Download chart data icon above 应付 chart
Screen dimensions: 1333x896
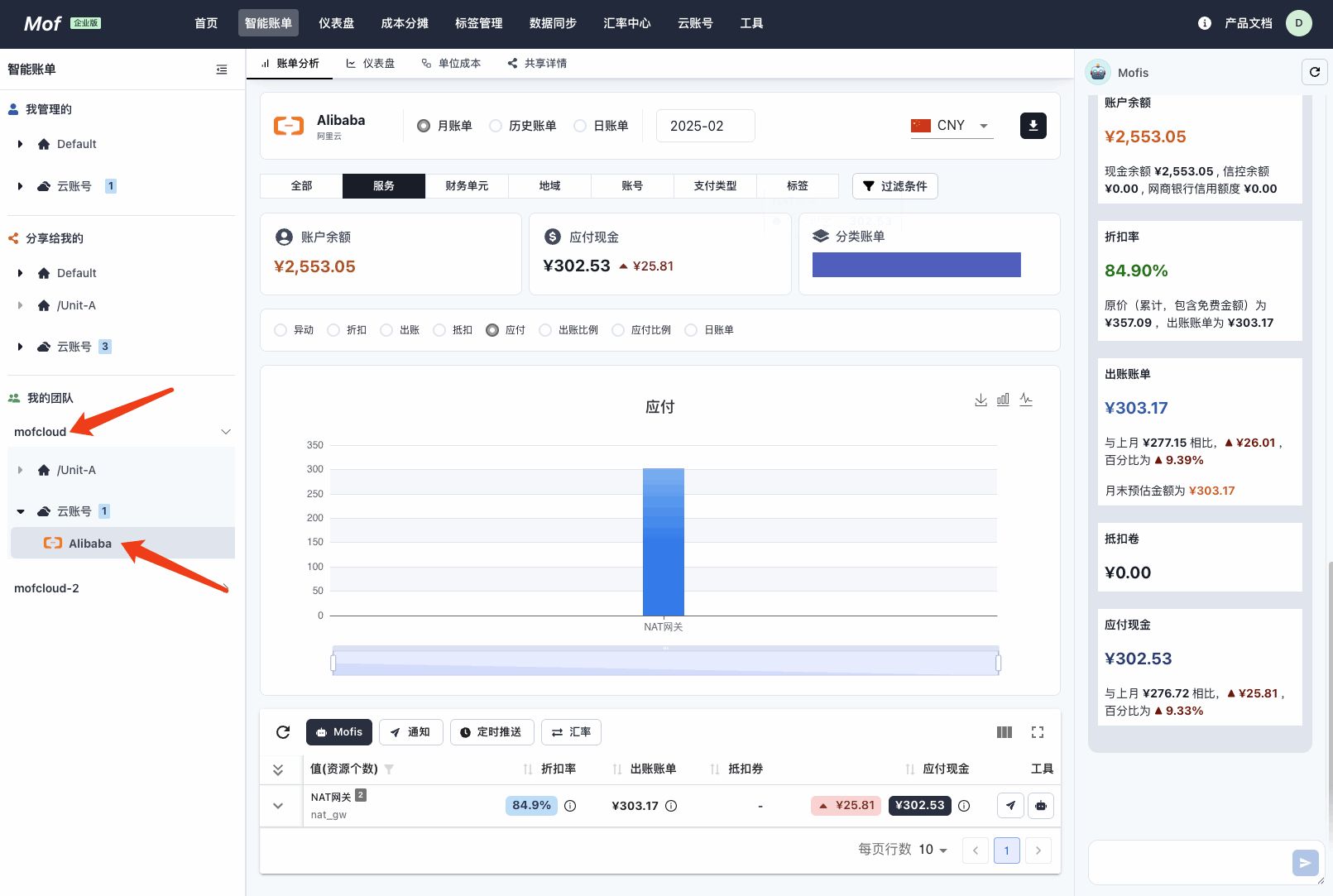click(981, 400)
